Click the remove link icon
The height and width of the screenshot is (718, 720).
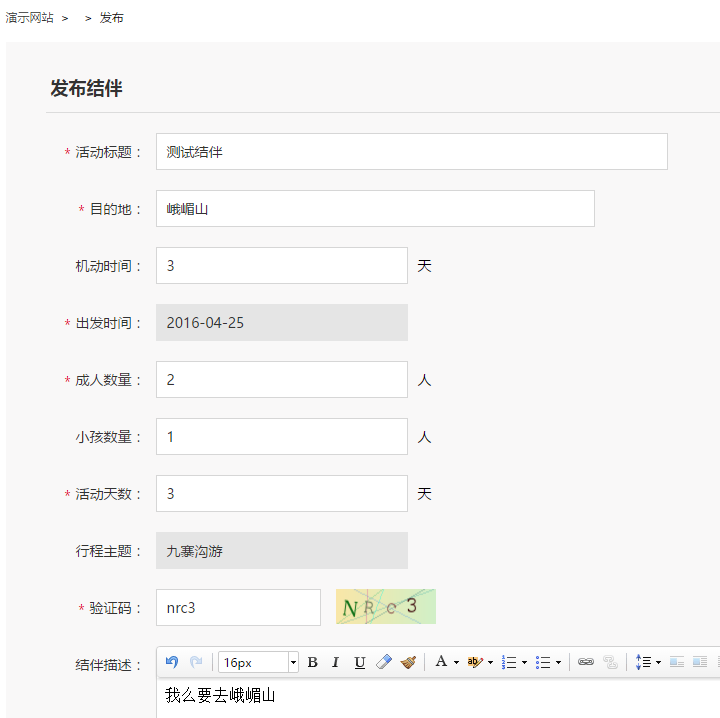(x=610, y=662)
